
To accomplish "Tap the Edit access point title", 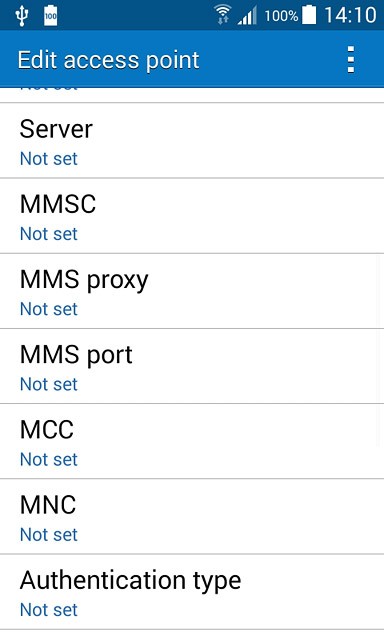I will [108, 60].
